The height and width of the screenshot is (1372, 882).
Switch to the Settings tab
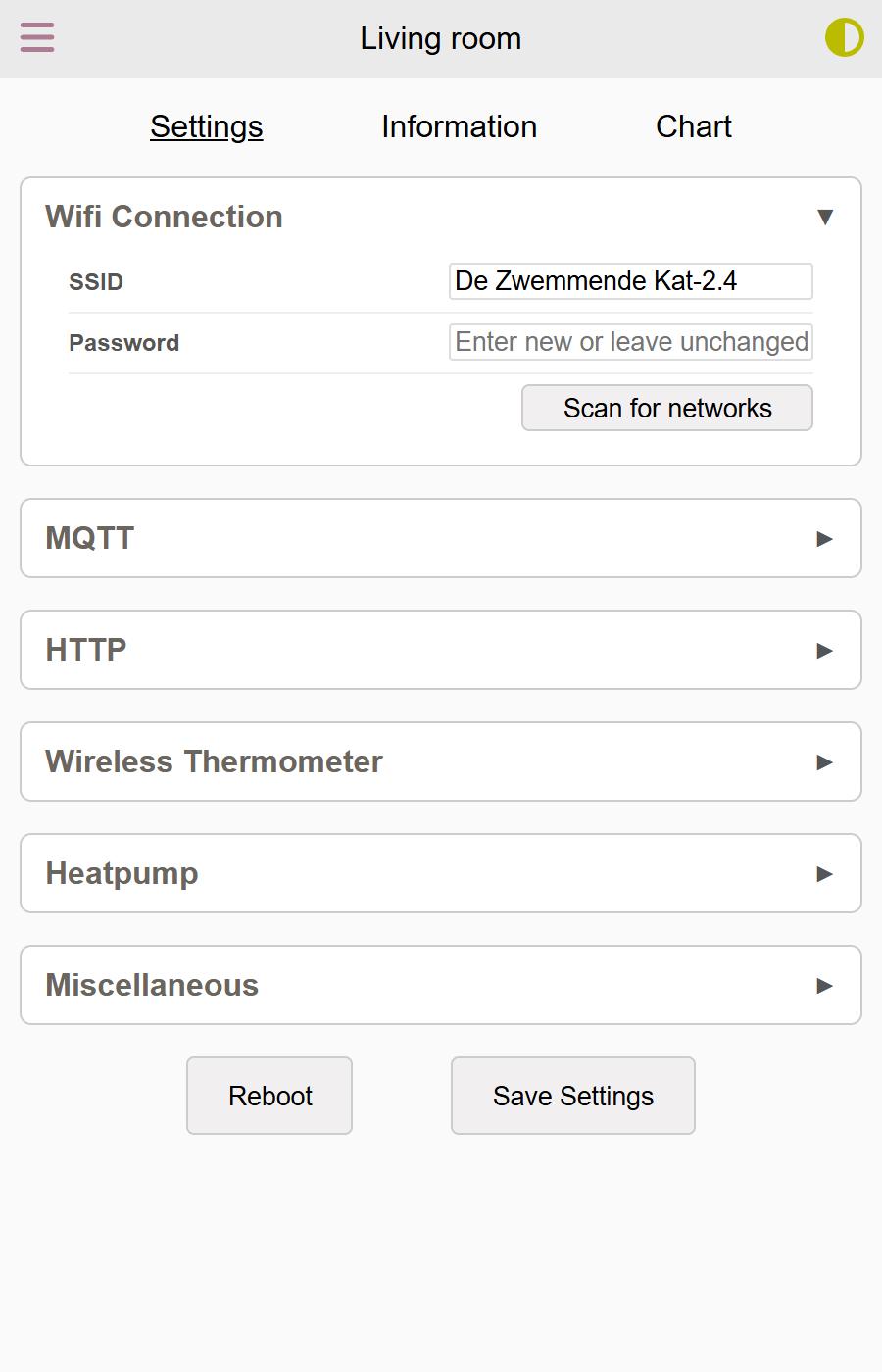(x=207, y=126)
